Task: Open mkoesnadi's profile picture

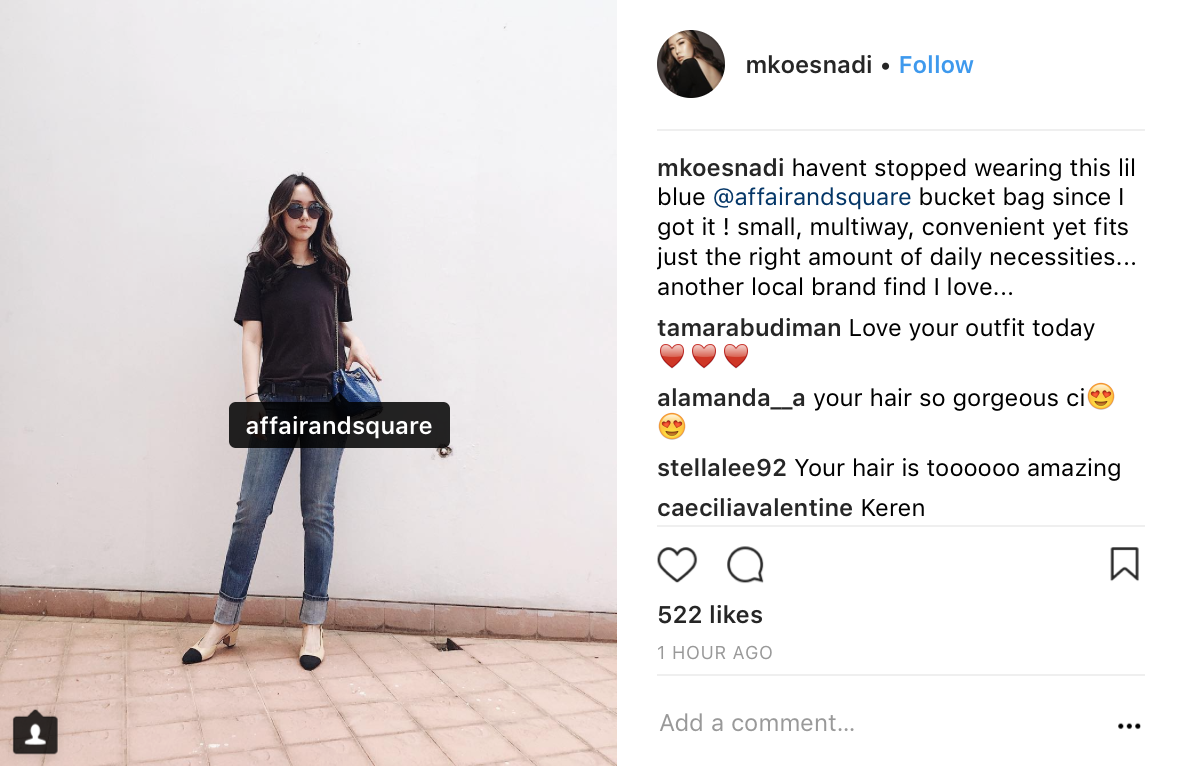Action: point(691,64)
